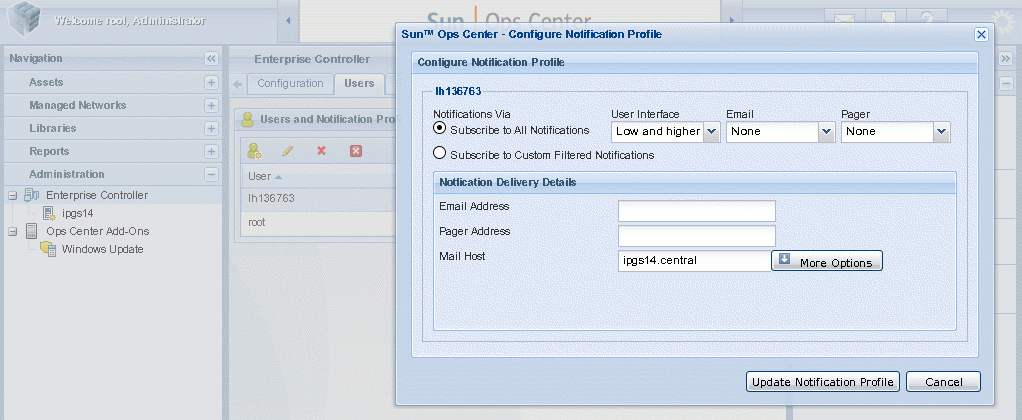Sort by the User column header
Screen dimensions: 1022x420
pos(317,176)
